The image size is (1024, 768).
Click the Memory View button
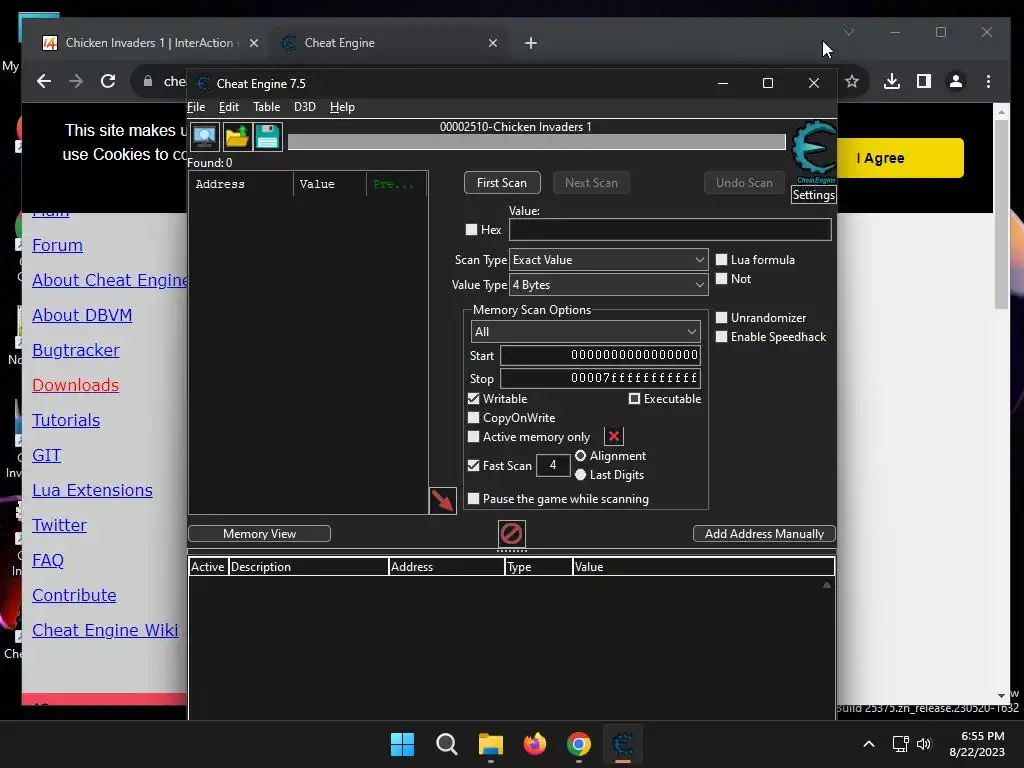pos(259,534)
